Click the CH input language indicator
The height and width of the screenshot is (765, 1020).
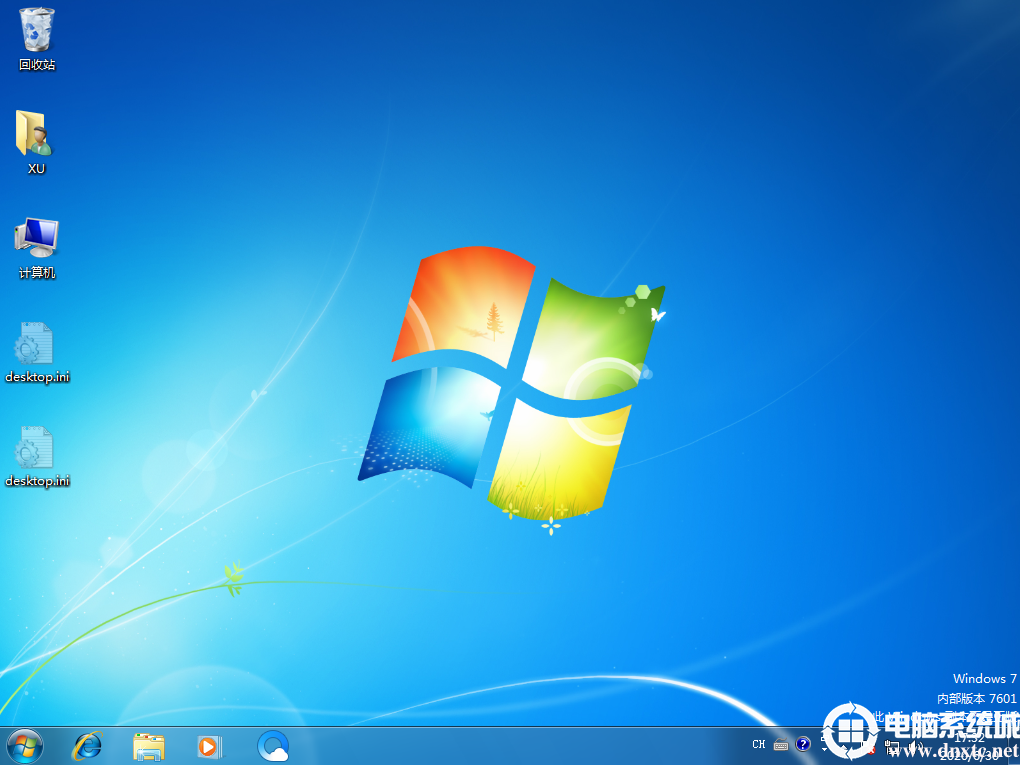(x=758, y=744)
